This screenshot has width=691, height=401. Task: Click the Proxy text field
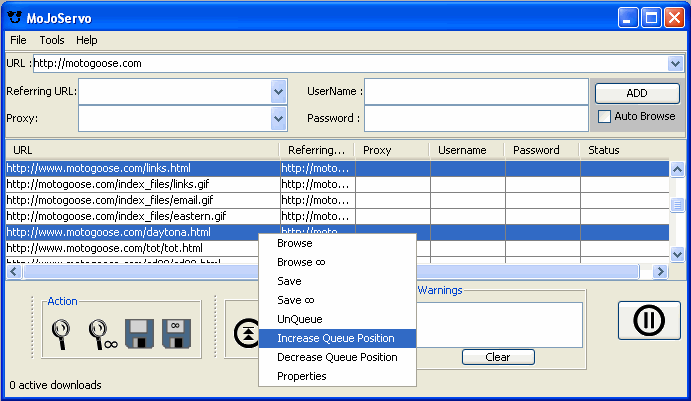pos(175,119)
